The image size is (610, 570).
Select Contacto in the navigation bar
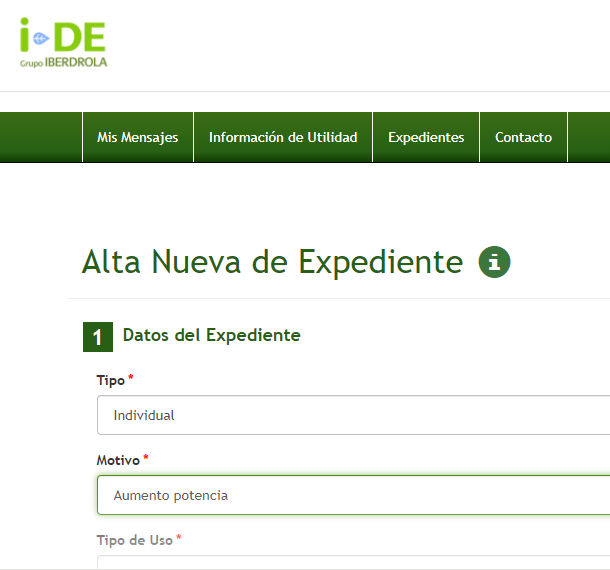coord(523,138)
